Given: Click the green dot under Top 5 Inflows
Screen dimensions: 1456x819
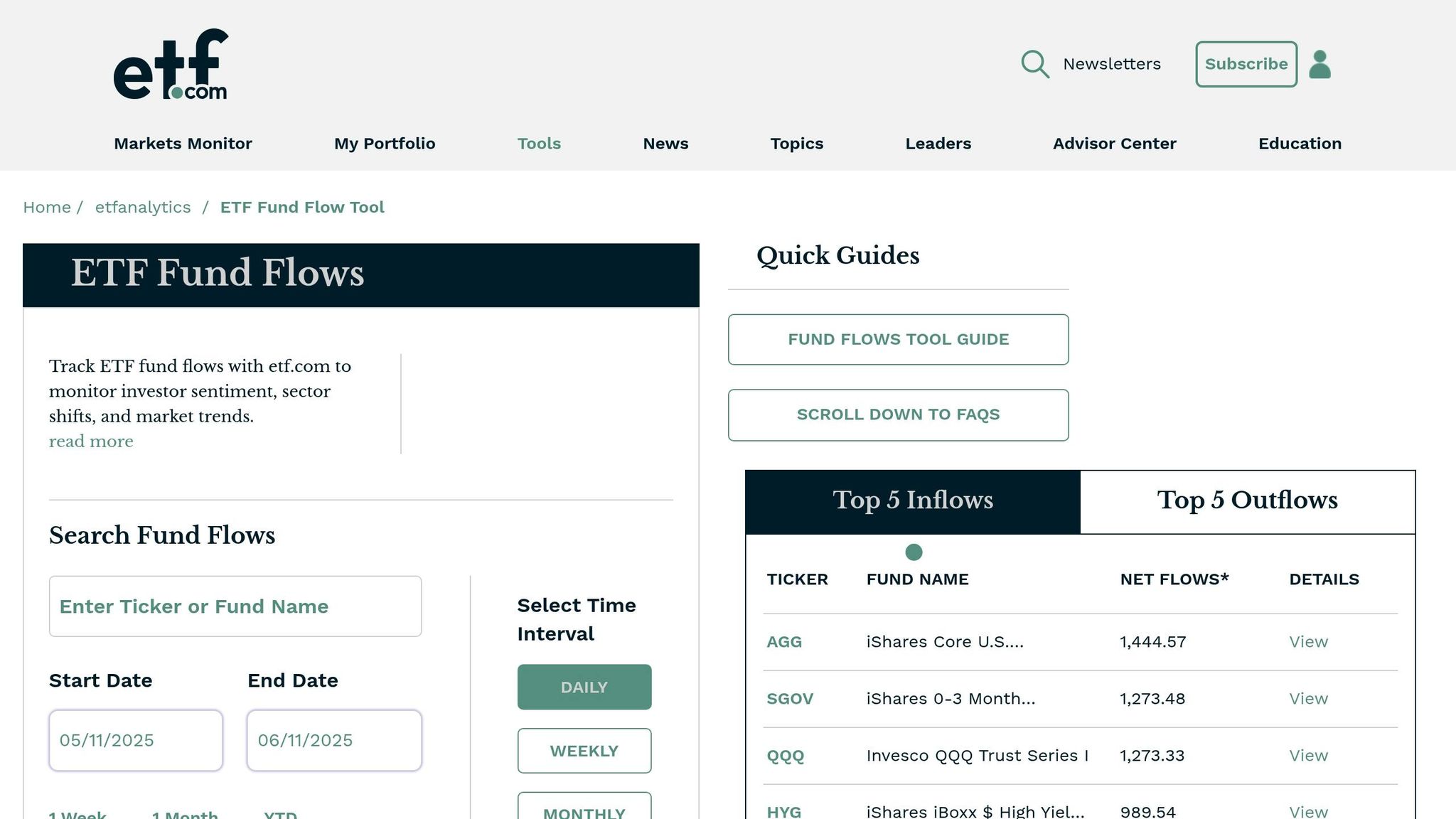Looking at the screenshot, I should (914, 552).
